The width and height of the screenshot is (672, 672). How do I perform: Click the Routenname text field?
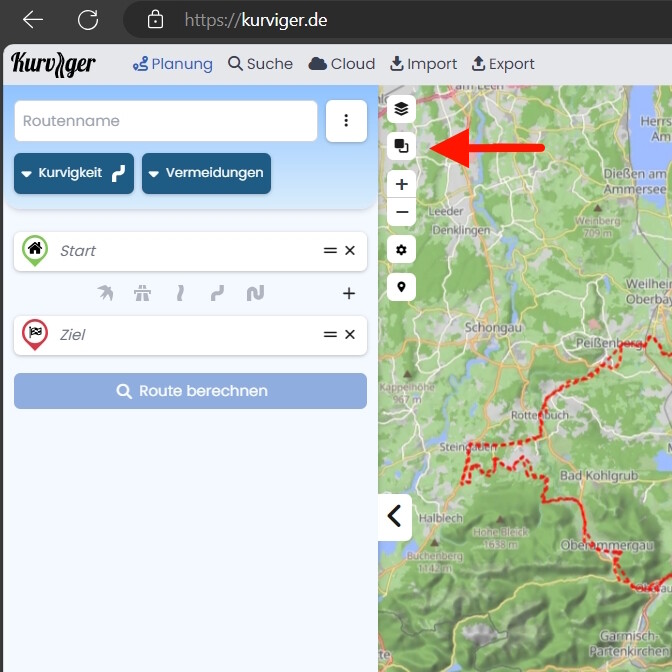(165, 121)
